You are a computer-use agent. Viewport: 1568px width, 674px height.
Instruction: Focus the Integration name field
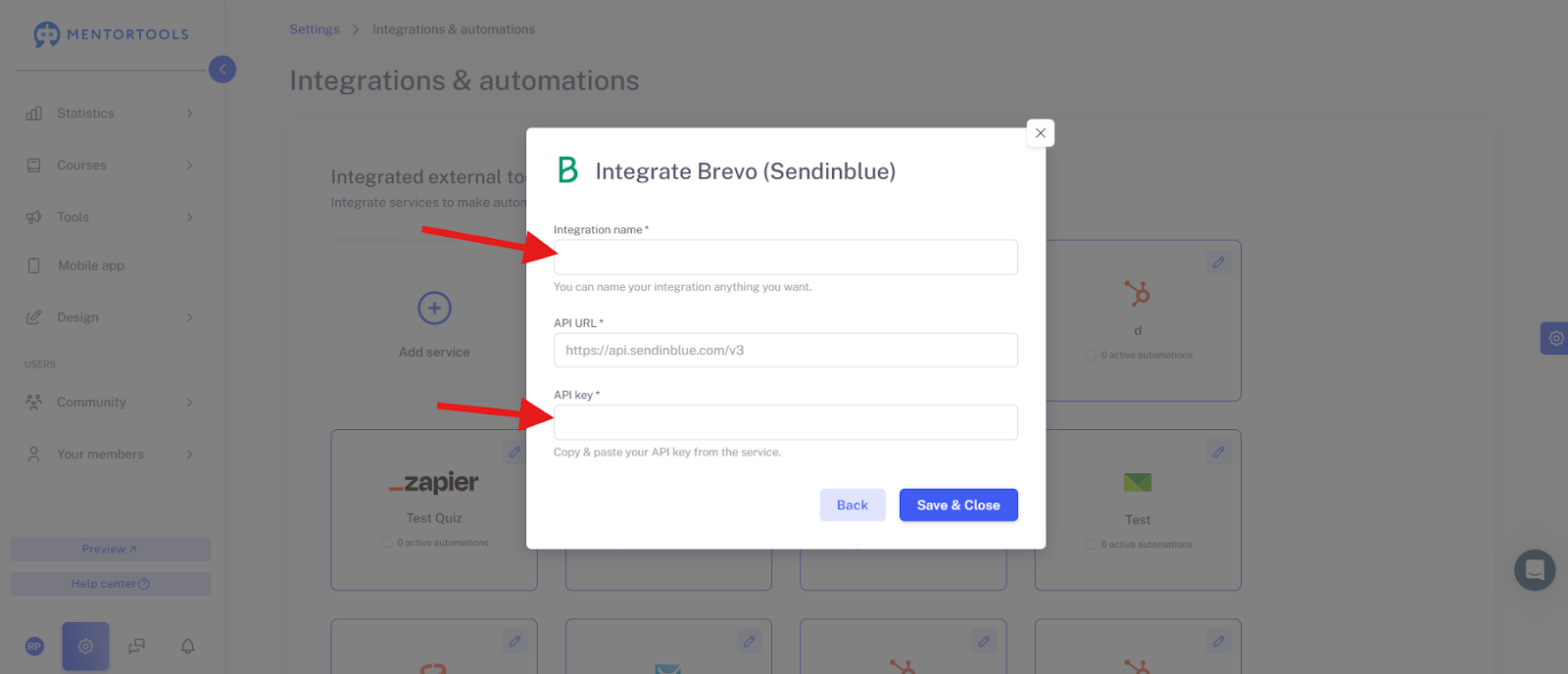786,258
